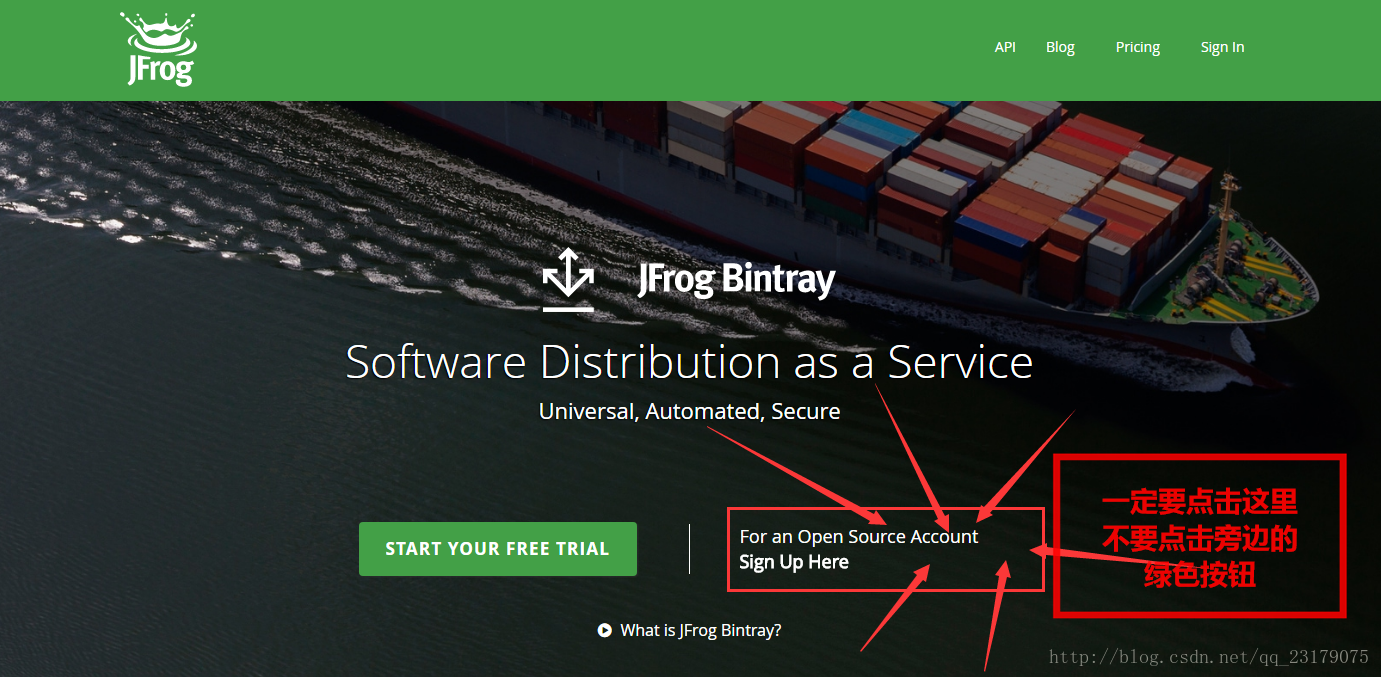Select Sign In in the top navigation
1381x677 pixels.
[1222, 47]
